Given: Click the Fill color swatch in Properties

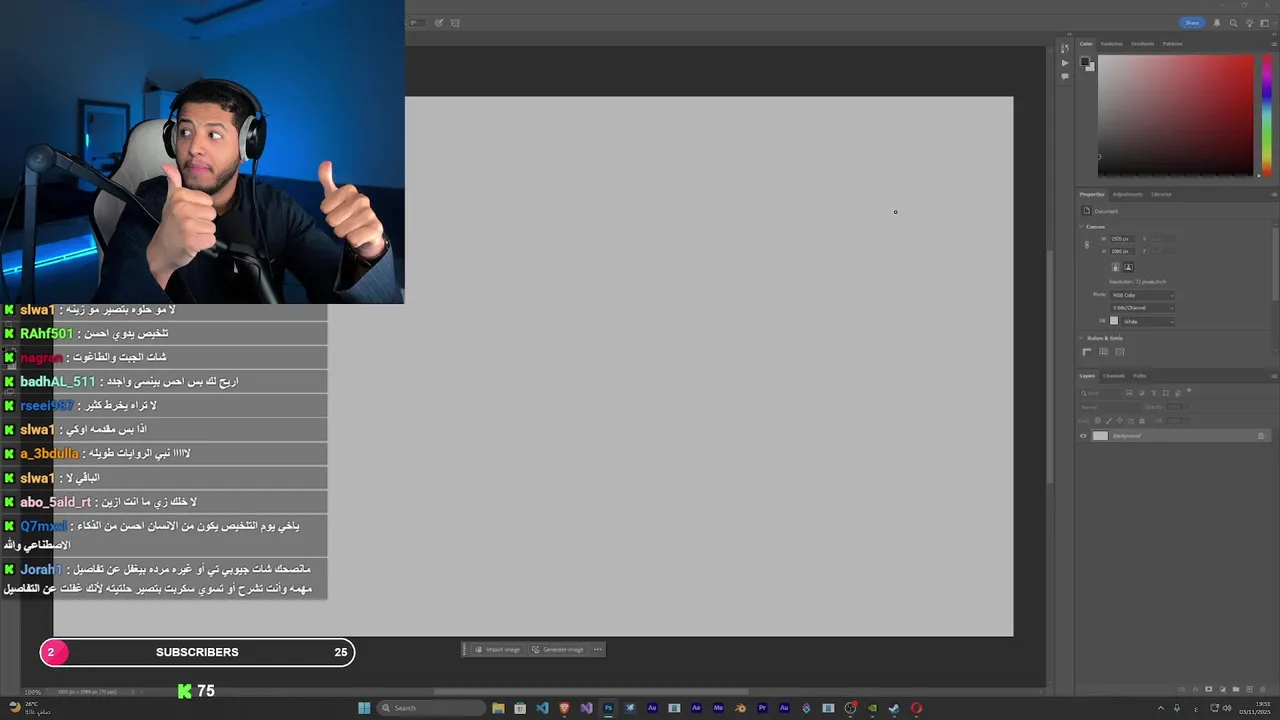Looking at the screenshot, I should (x=1114, y=321).
